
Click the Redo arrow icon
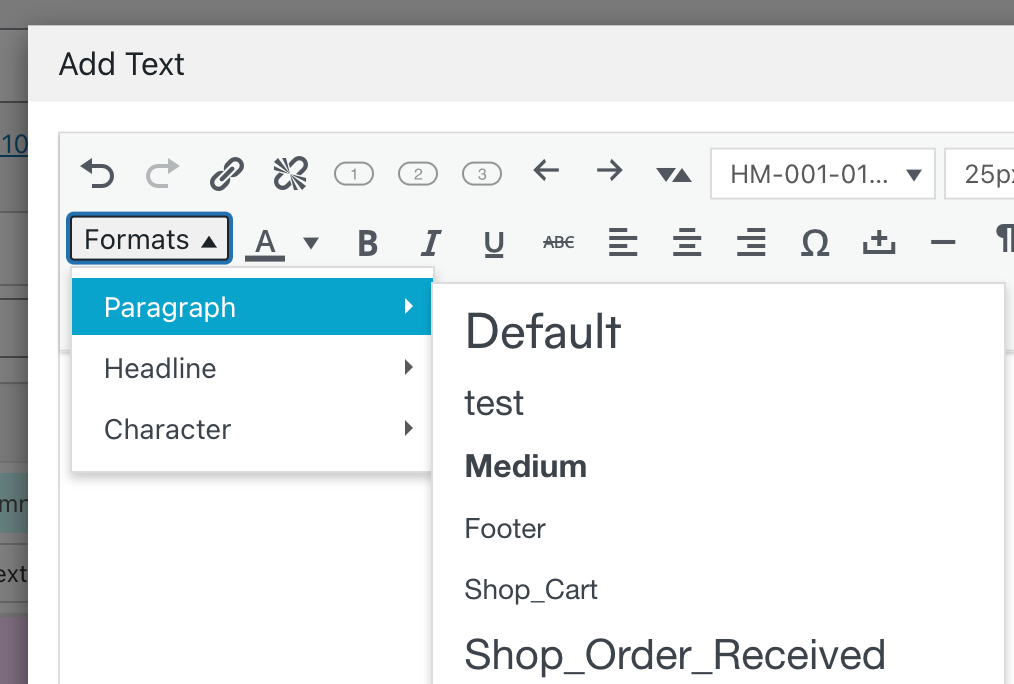pos(161,174)
